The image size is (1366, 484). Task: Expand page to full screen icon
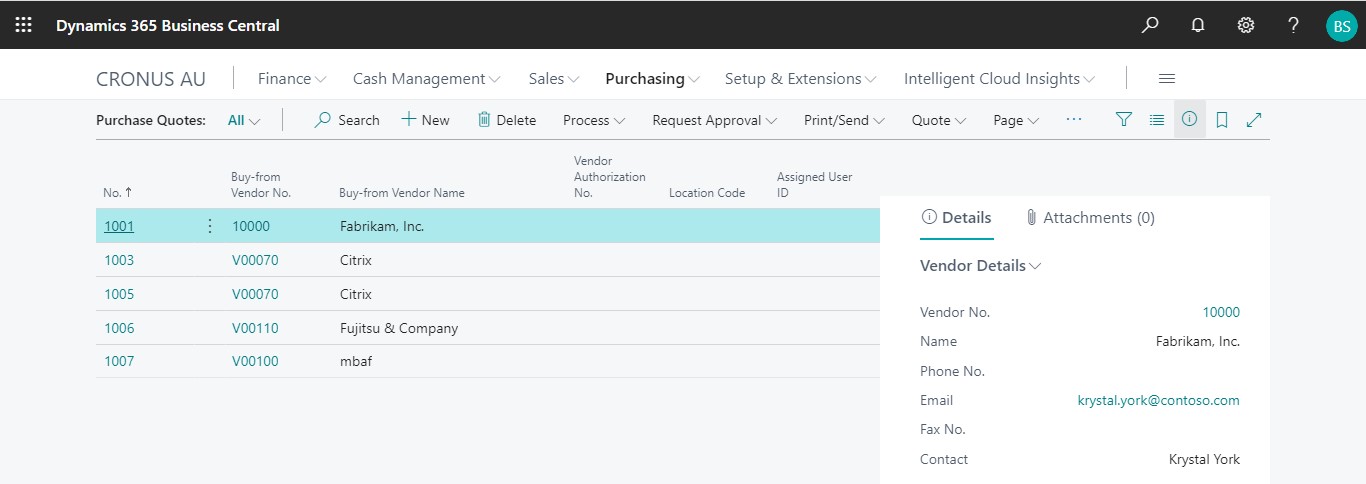pyautogui.click(x=1254, y=120)
